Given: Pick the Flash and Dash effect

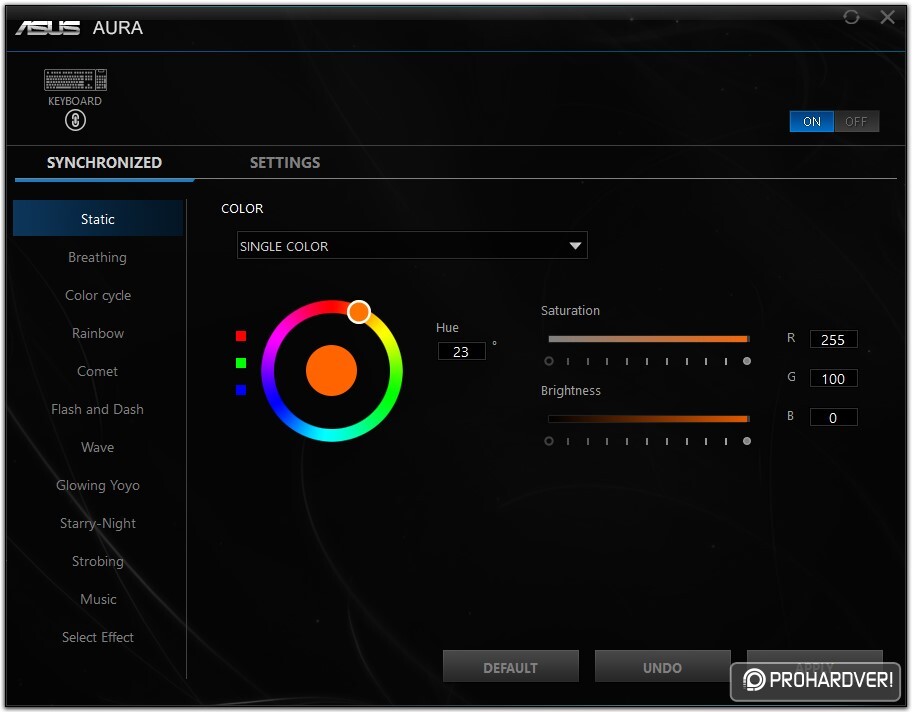Looking at the screenshot, I should coord(98,410).
